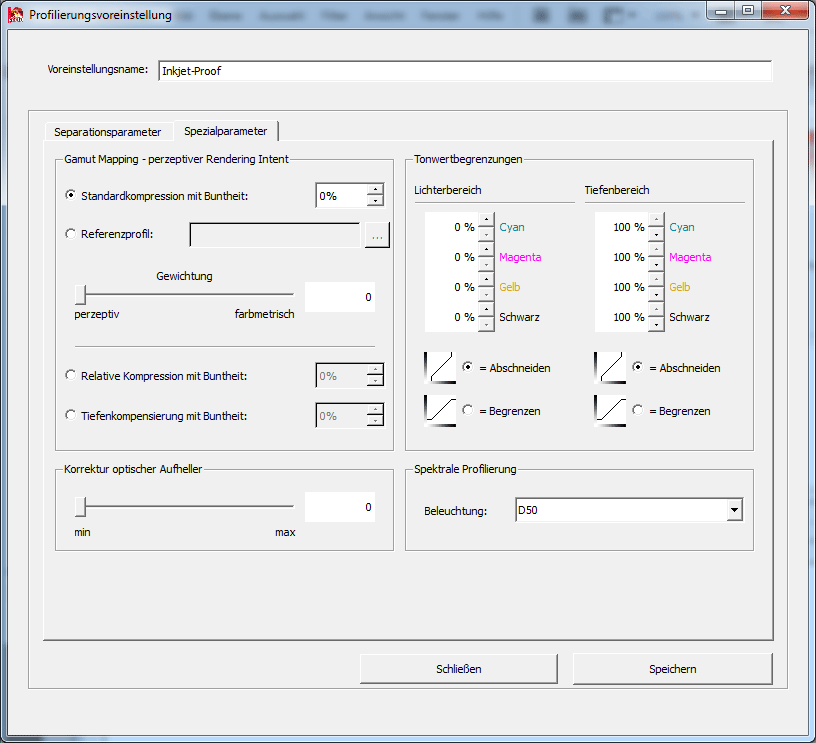Click the Schließen button
The width and height of the screenshot is (816, 743).
pos(458,669)
